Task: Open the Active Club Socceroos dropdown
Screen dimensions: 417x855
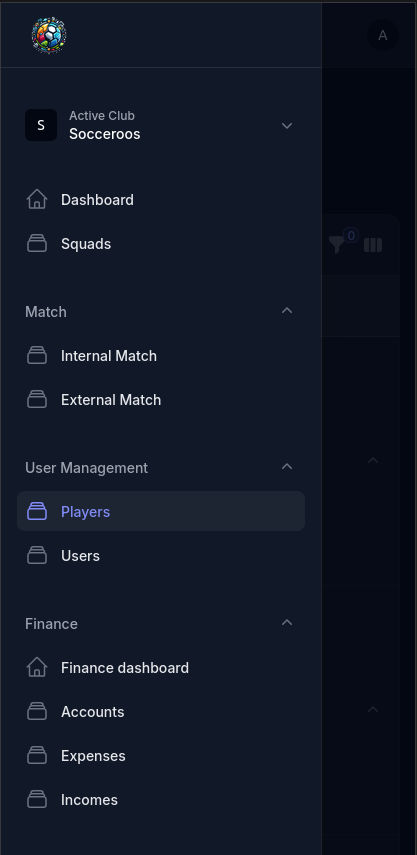Action: pos(161,125)
